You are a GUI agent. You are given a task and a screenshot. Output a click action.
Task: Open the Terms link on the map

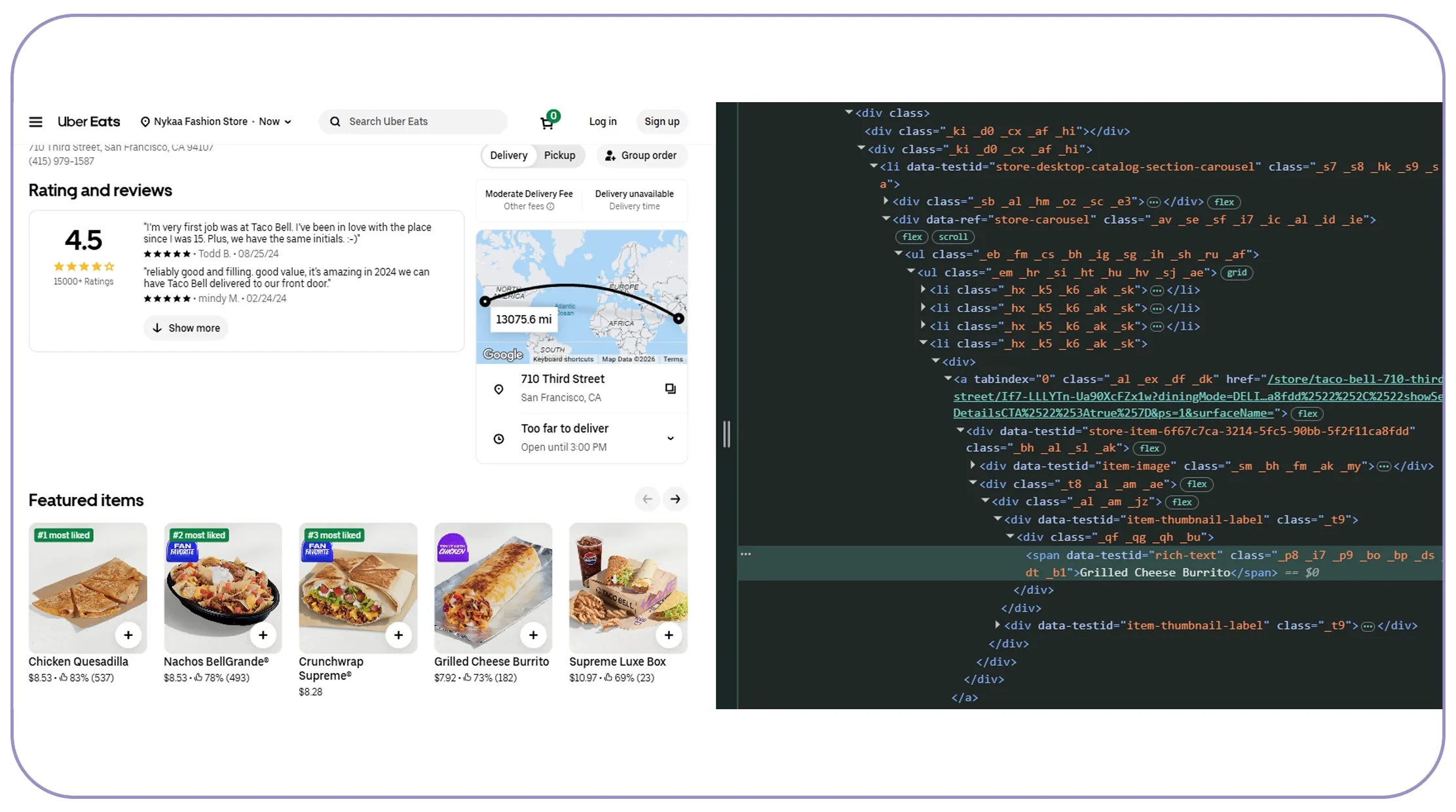pos(673,360)
